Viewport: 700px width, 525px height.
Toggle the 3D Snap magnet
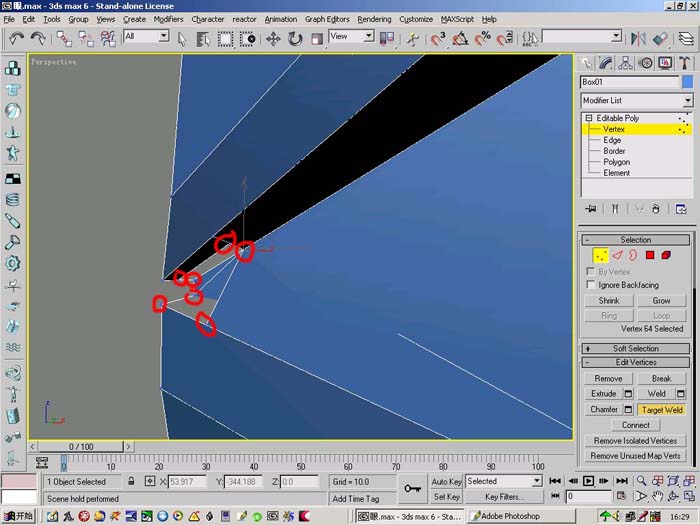point(438,39)
